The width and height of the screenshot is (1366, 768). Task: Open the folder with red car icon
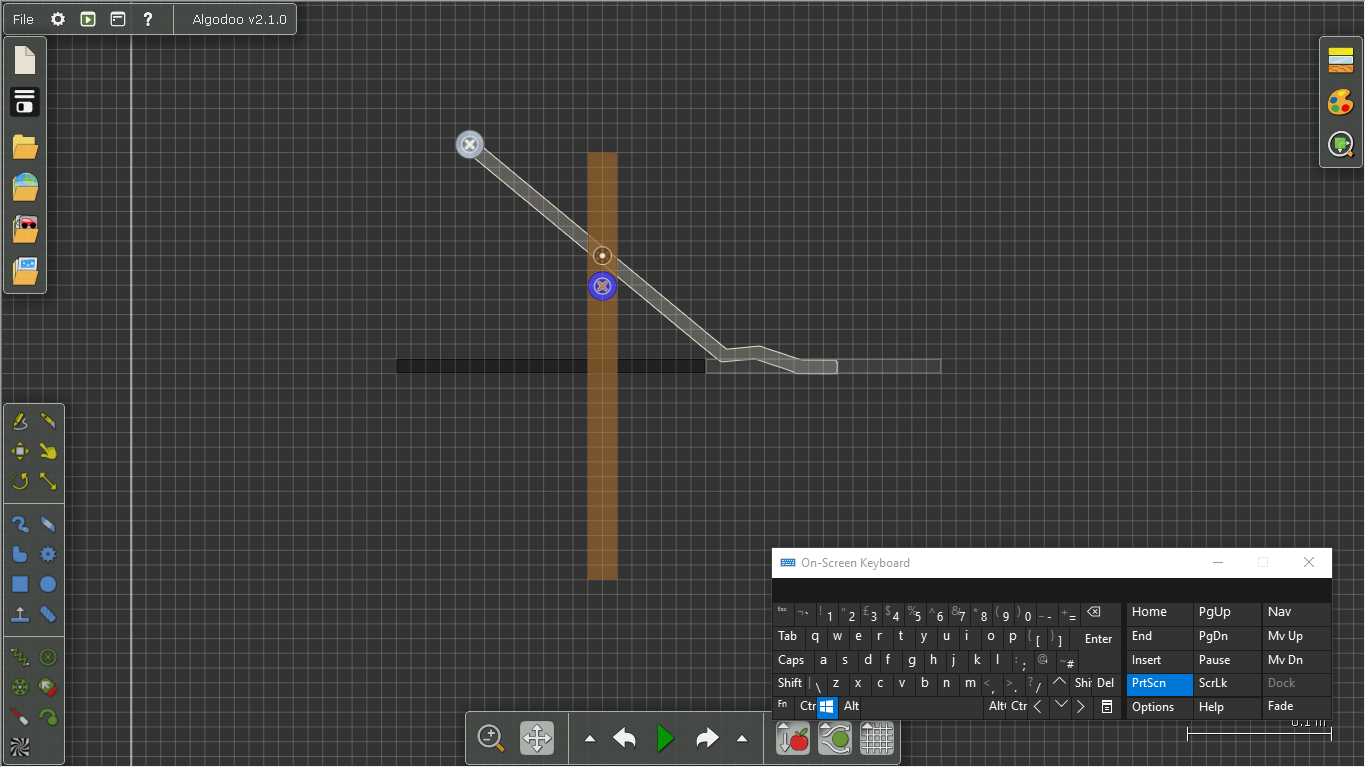(25, 229)
